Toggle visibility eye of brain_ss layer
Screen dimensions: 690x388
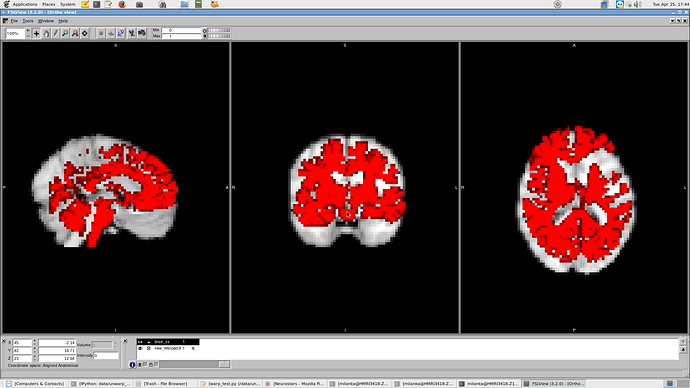coord(140,342)
